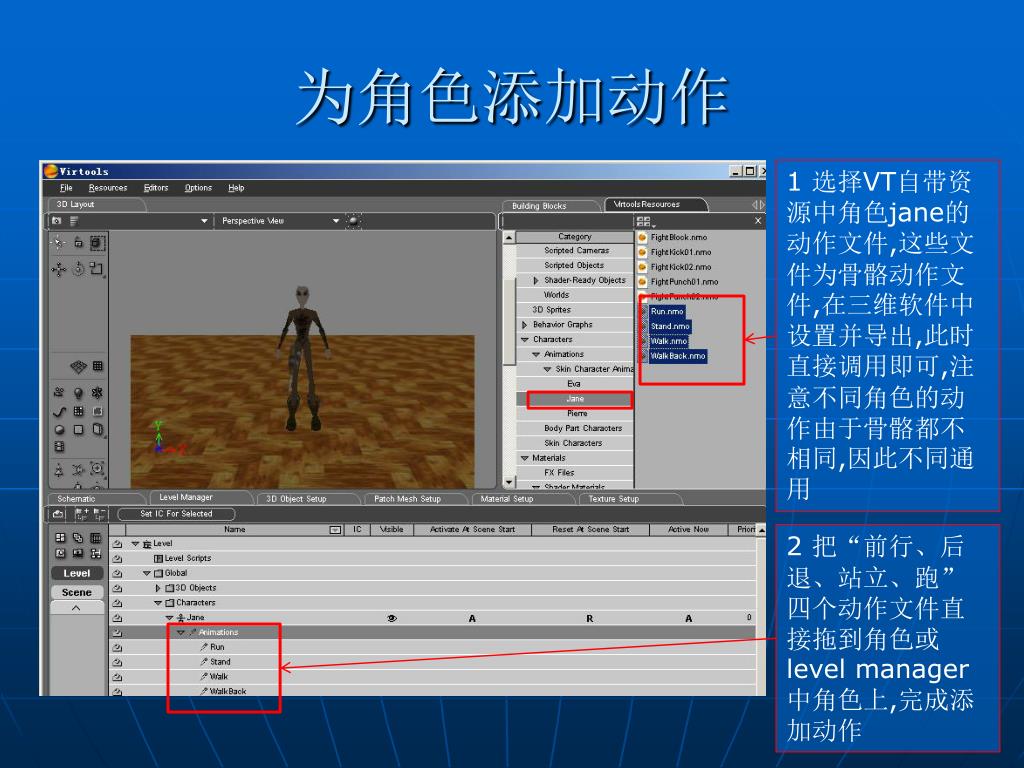Click the create character group icon

pyautogui.click(x=59, y=392)
